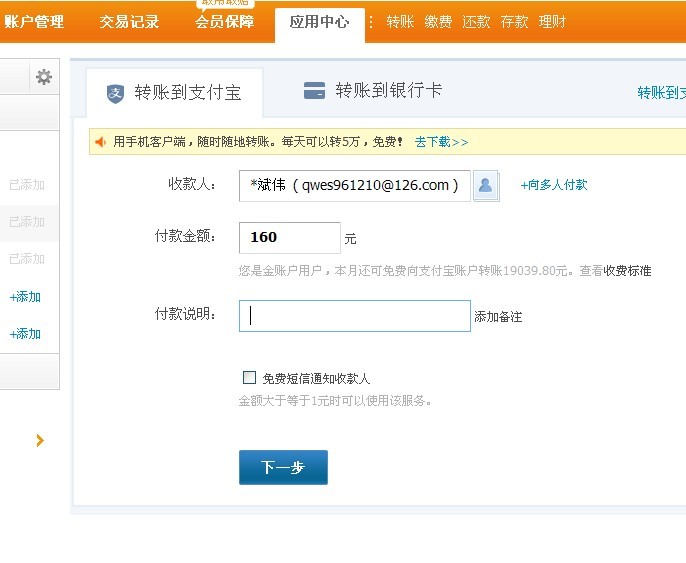This screenshot has width=686, height=563.
Task: Click the 下一步 next step button
Action: tap(283, 467)
